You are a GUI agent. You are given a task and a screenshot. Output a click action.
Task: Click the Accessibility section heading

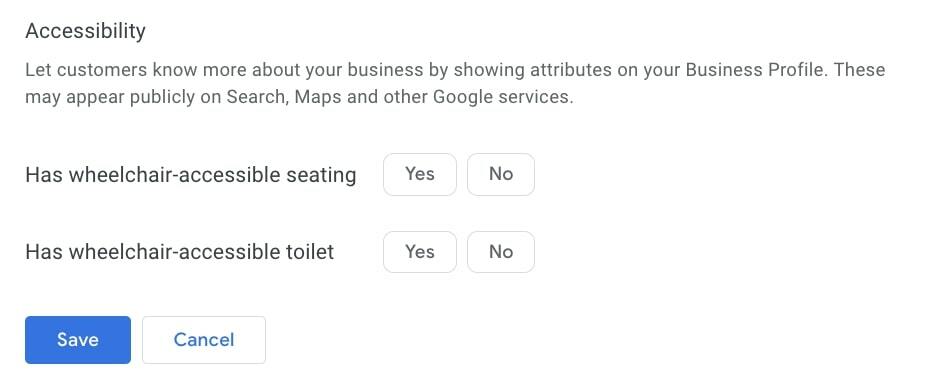click(x=86, y=31)
